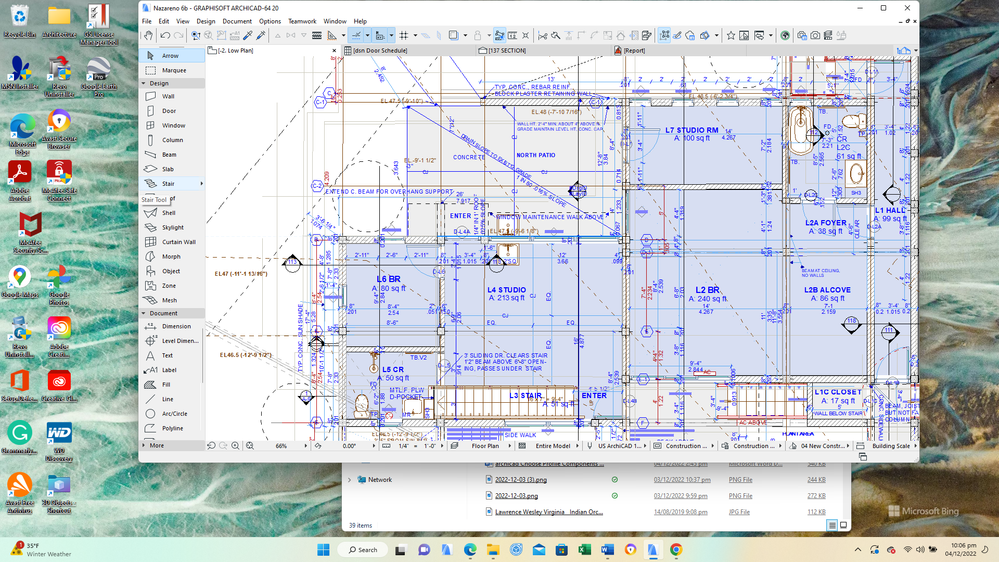Pick the Column tool
Screen dimensions: 999x562
172,140
